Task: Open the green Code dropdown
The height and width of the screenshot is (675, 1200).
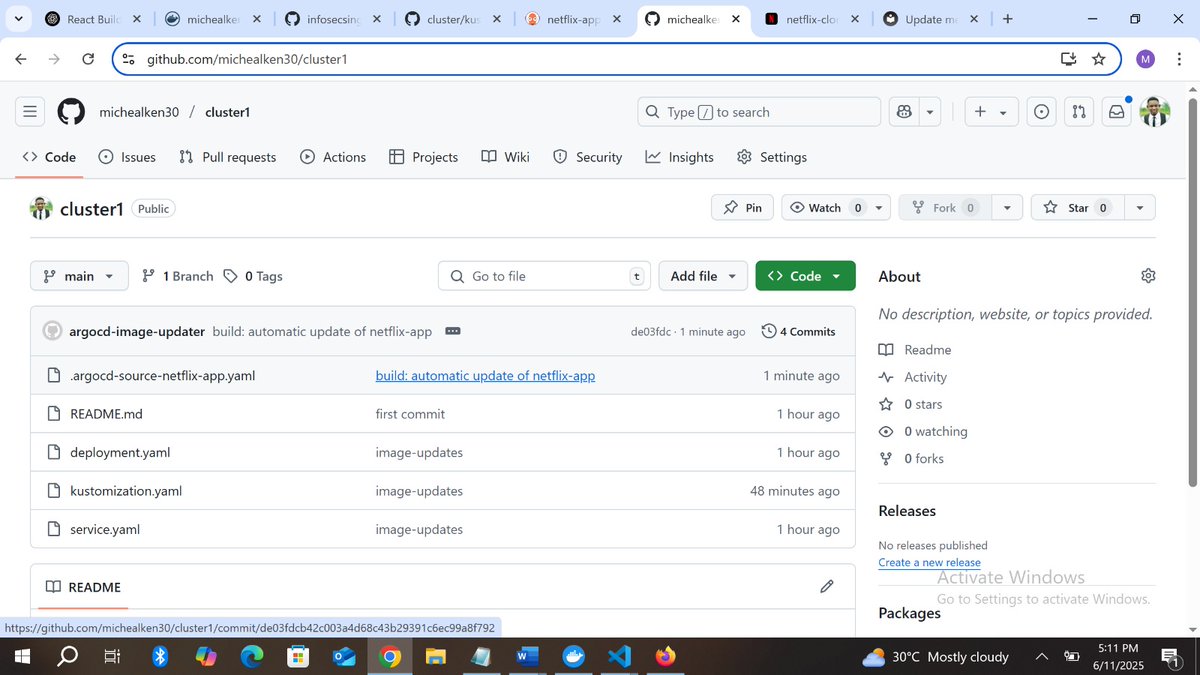Action: point(805,276)
